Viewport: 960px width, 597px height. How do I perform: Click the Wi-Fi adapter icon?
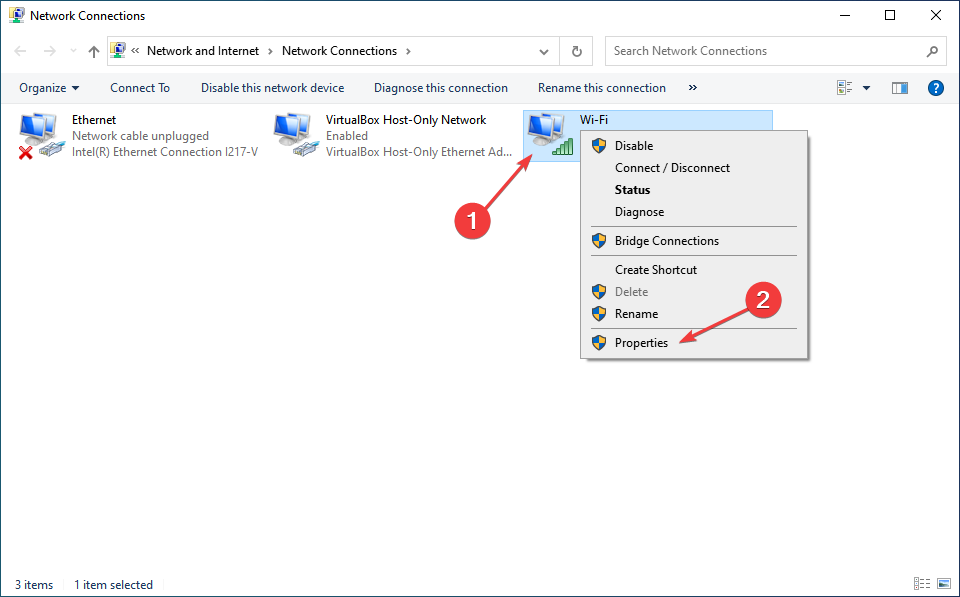pos(550,135)
